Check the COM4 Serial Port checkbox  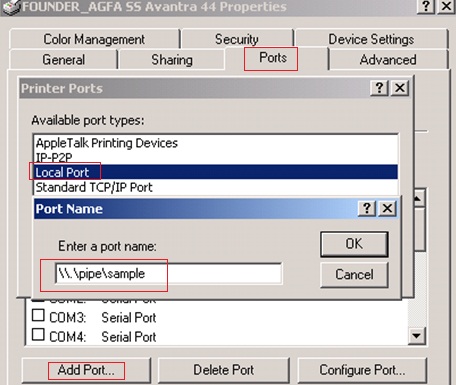coord(38,334)
